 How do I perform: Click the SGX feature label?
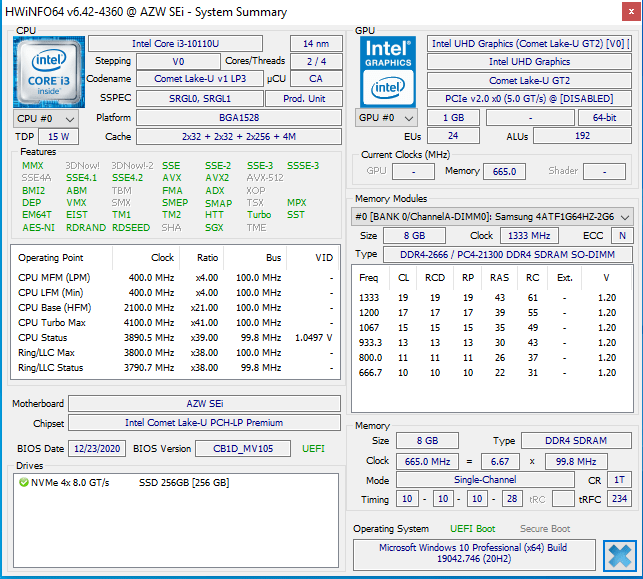[x=214, y=228]
